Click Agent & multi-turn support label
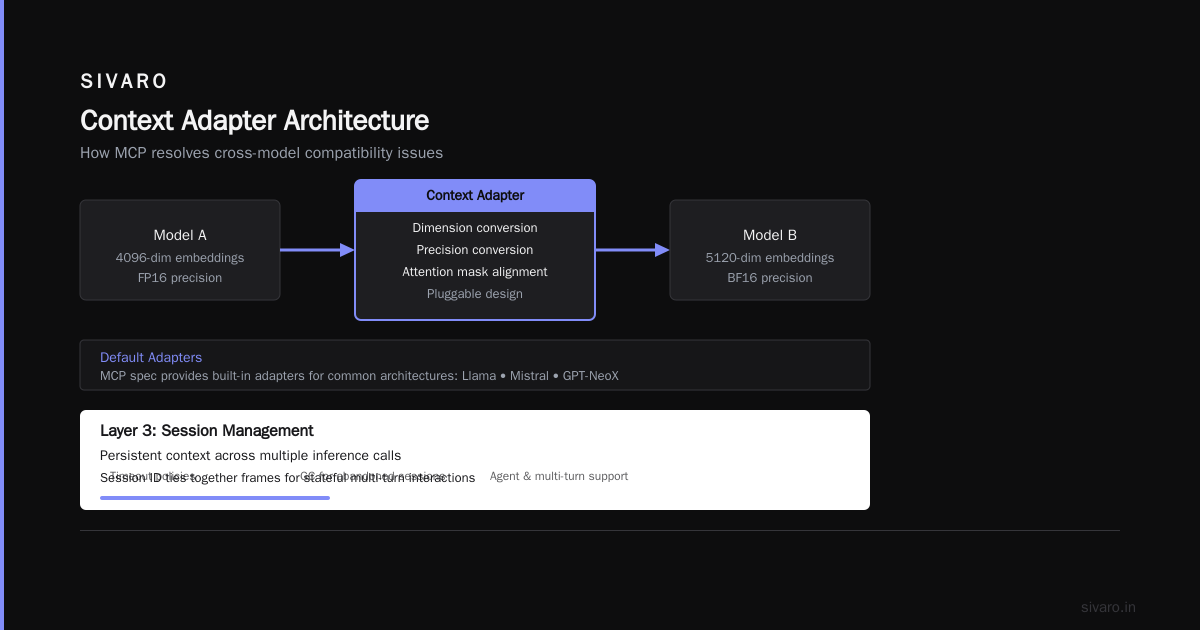Viewport: 1200px width, 630px height. 559,476
